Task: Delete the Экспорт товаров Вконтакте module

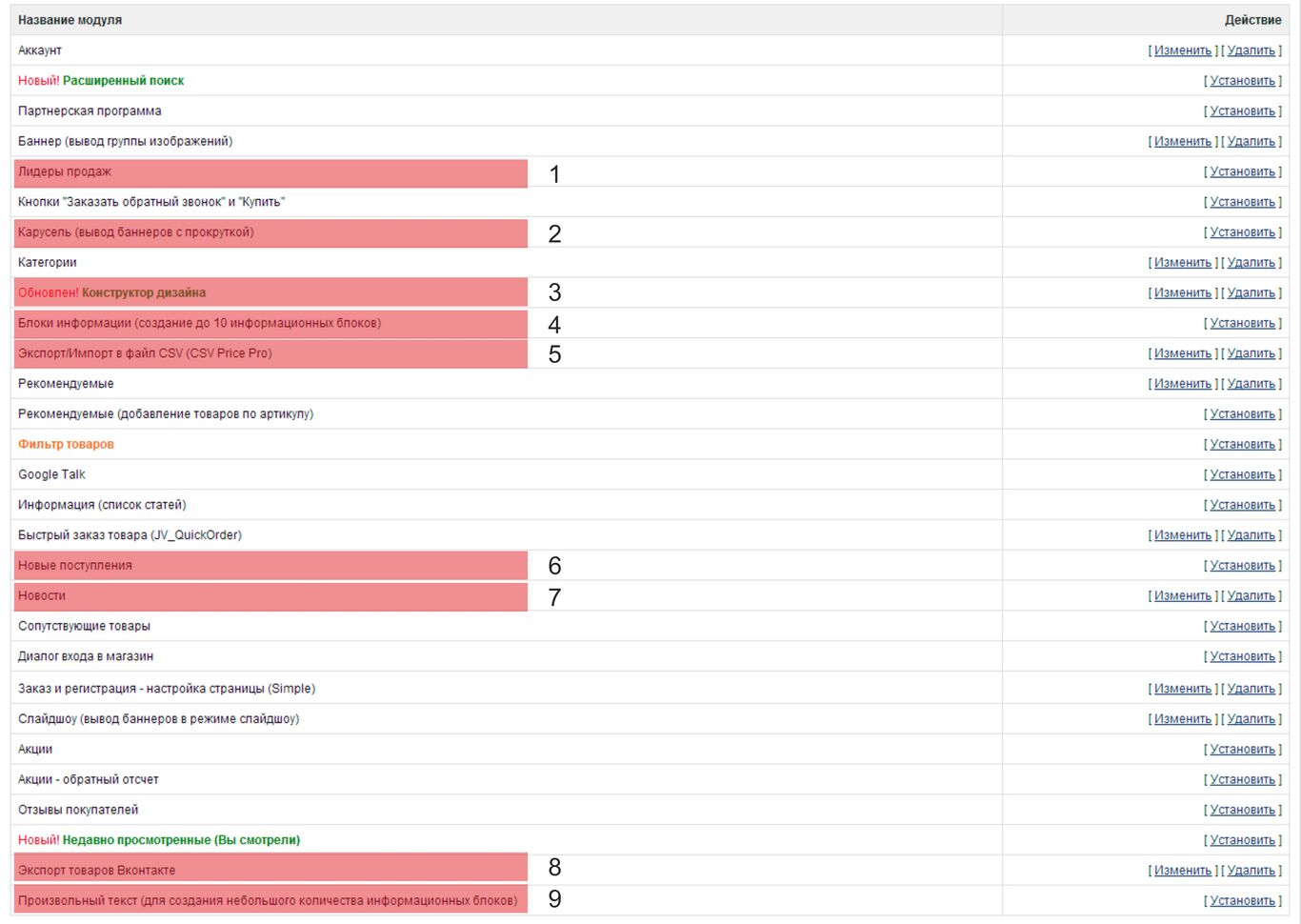Action: [x=1251, y=871]
